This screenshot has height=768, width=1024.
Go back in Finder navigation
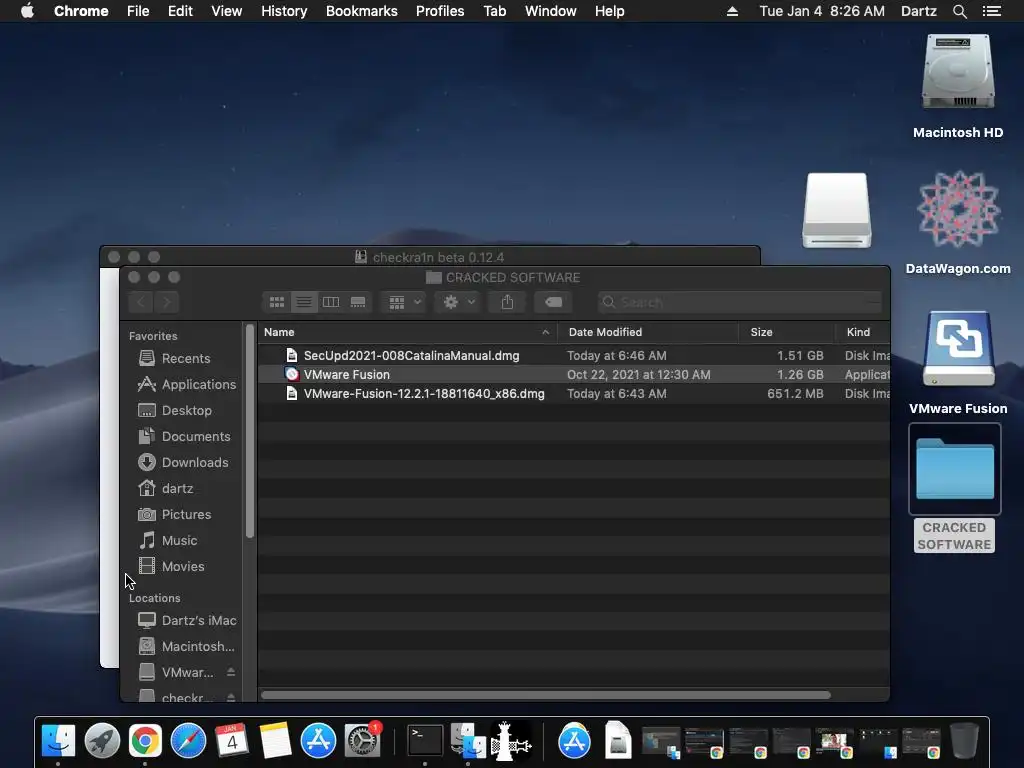coord(141,302)
